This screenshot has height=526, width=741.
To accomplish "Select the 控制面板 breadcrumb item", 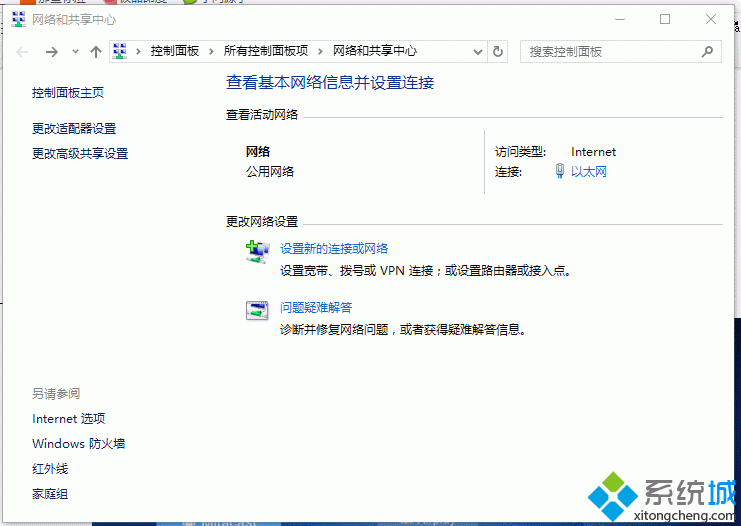I will [x=175, y=51].
